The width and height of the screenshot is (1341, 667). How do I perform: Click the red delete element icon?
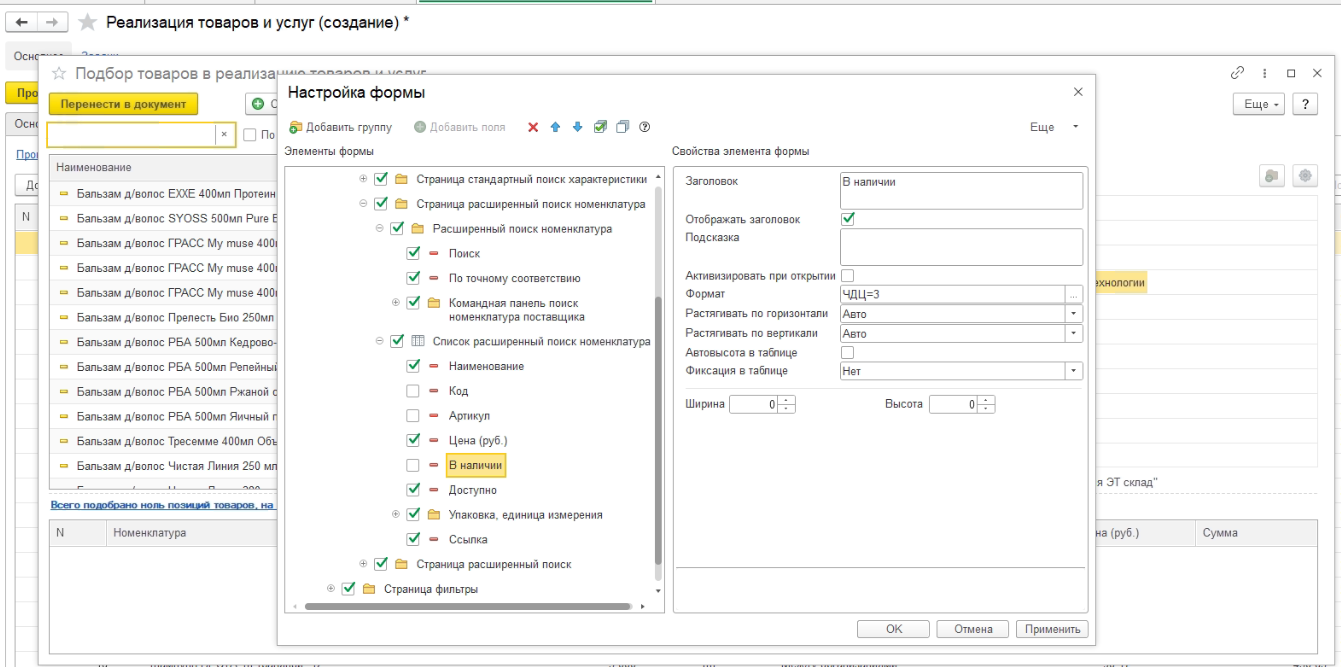(533, 127)
